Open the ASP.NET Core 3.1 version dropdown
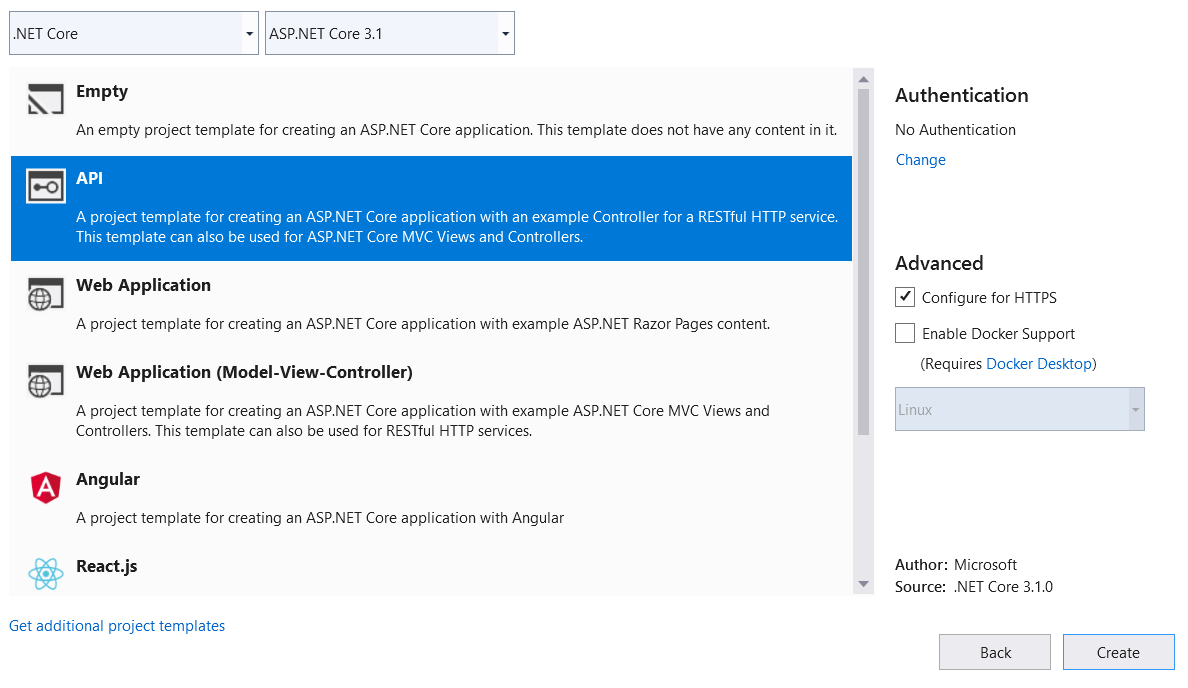Screen dimensions: 1188x688 point(504,32)
